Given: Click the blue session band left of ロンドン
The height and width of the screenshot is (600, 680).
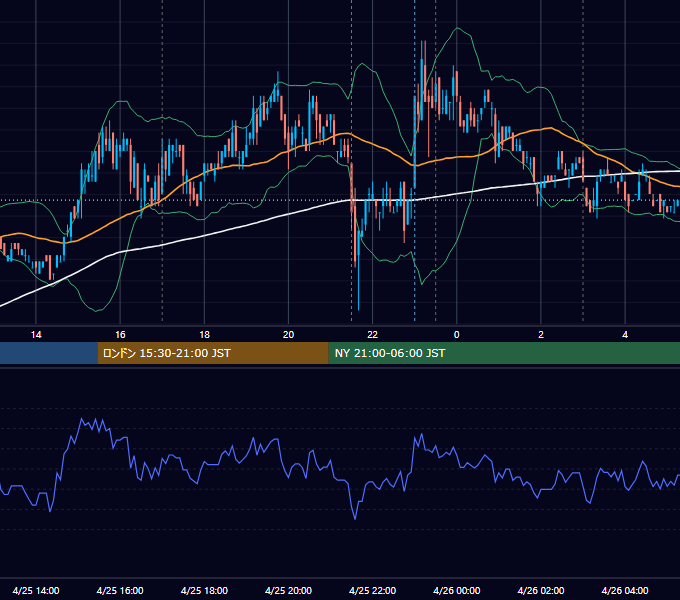Looking at the screenshot, I should [x=49, y=353].
